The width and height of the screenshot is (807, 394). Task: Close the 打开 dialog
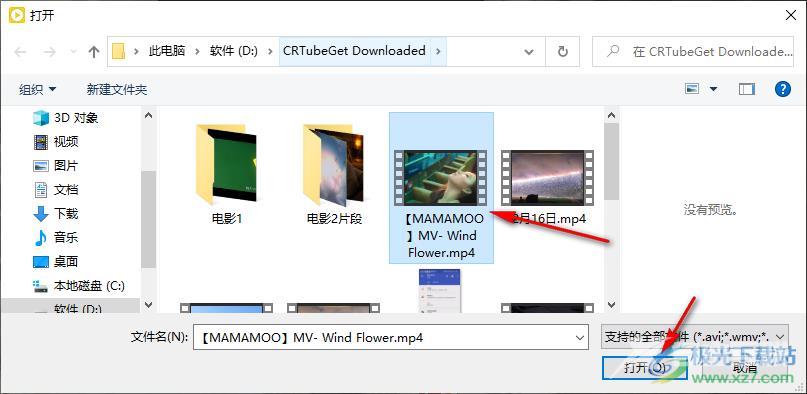coord(792,15)
